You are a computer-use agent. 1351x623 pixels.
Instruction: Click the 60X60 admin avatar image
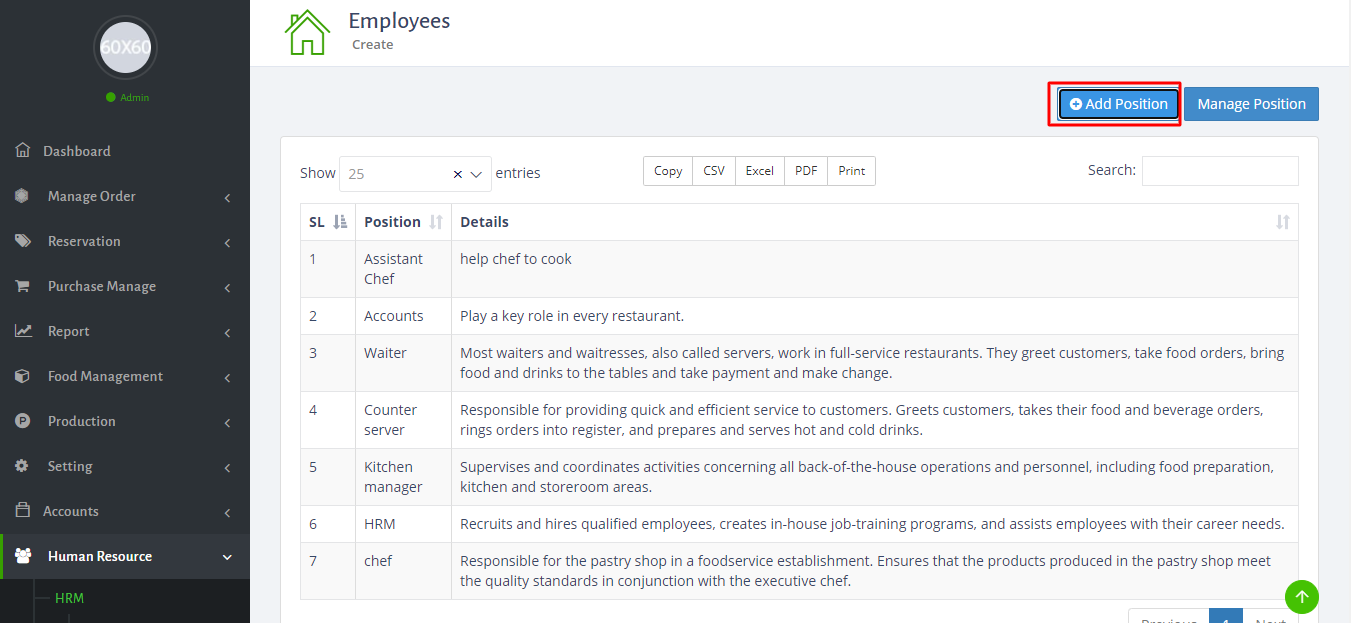pyautogui.click(x=125, y=47)
